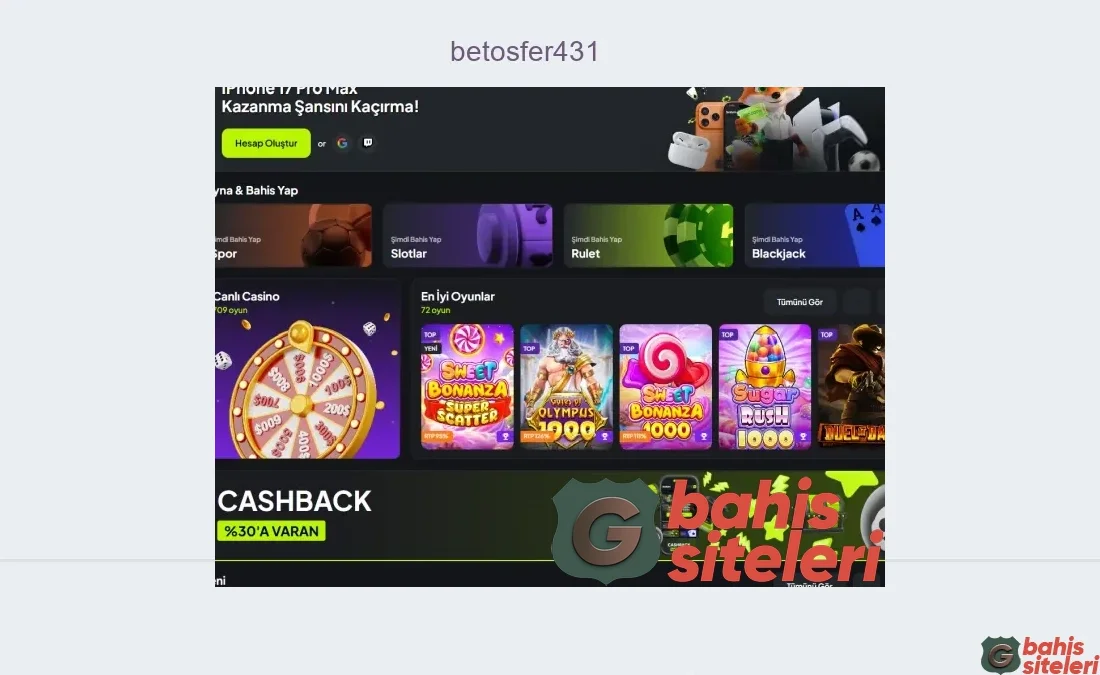Open the Spor betting category card
This screenshot has height=675, width=1100.
point(293,236)
